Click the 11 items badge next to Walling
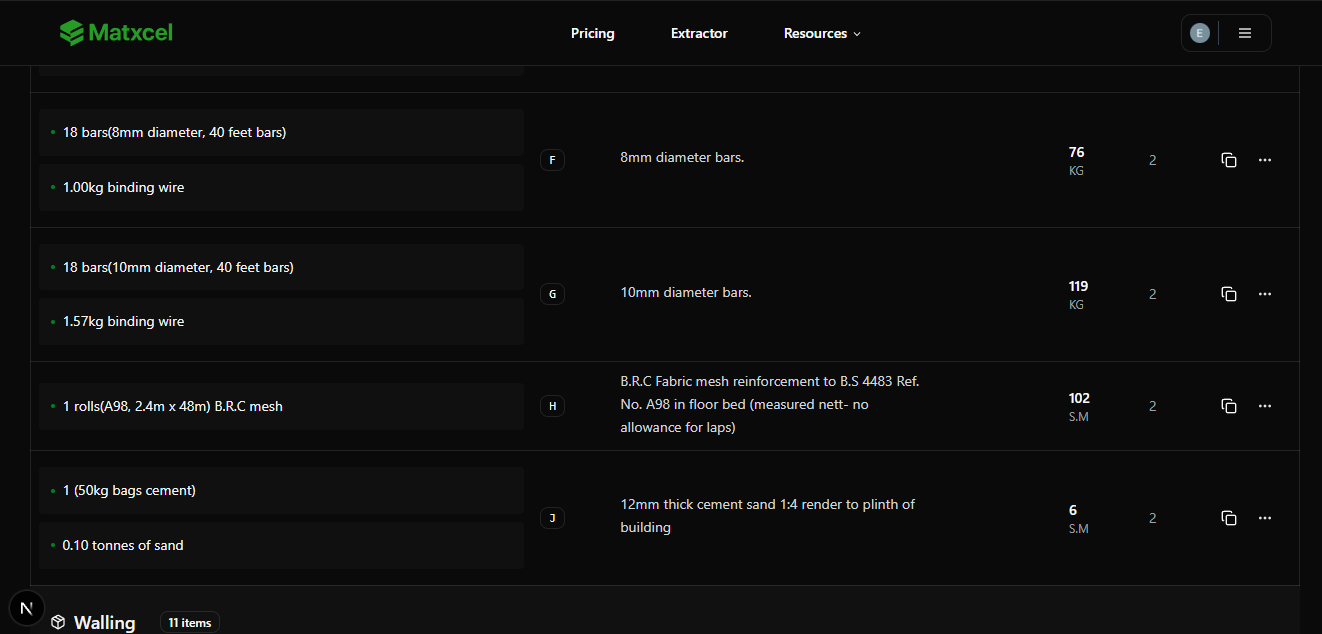This screenshot has height=634, width=1322. [x=189, y=622]
